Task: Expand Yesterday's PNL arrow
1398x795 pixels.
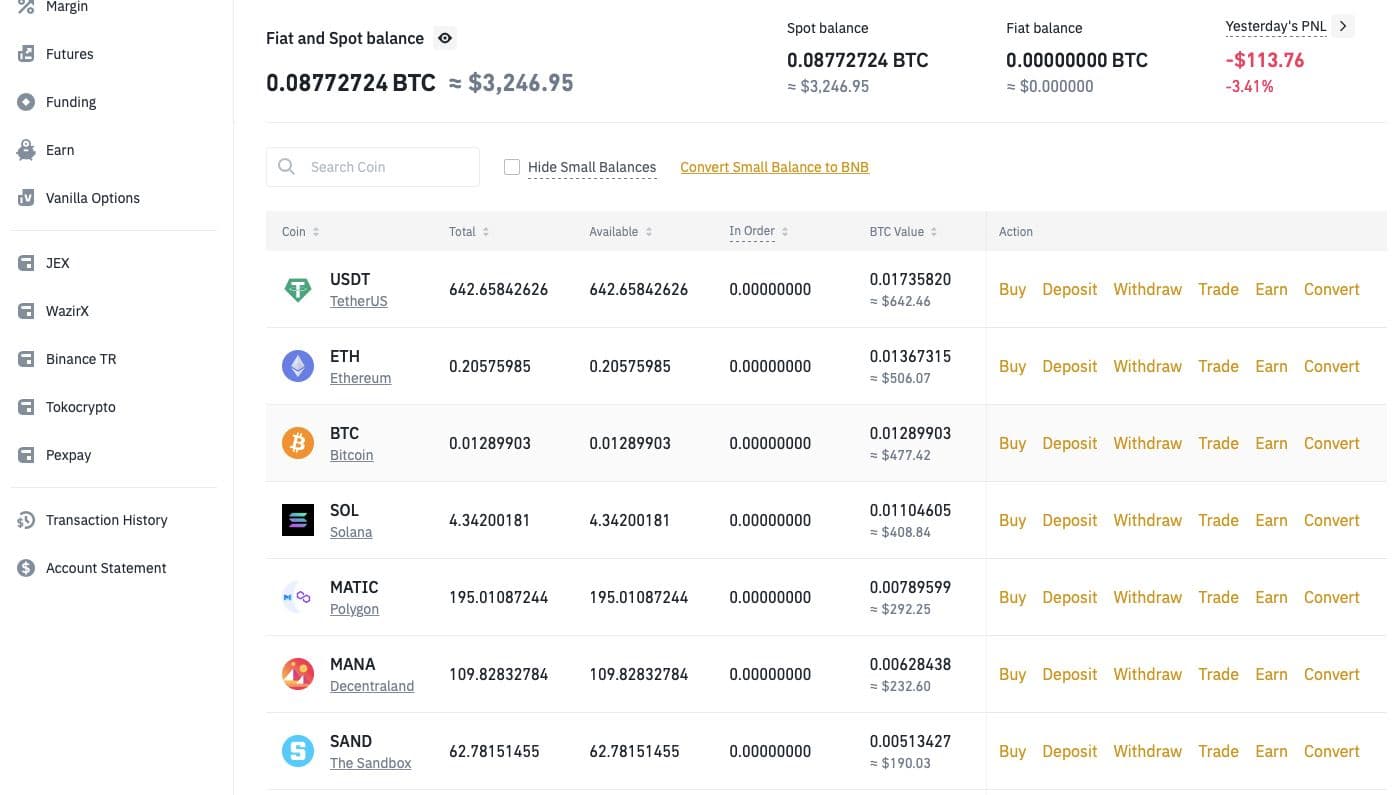Action: [x=1343, y=26]
